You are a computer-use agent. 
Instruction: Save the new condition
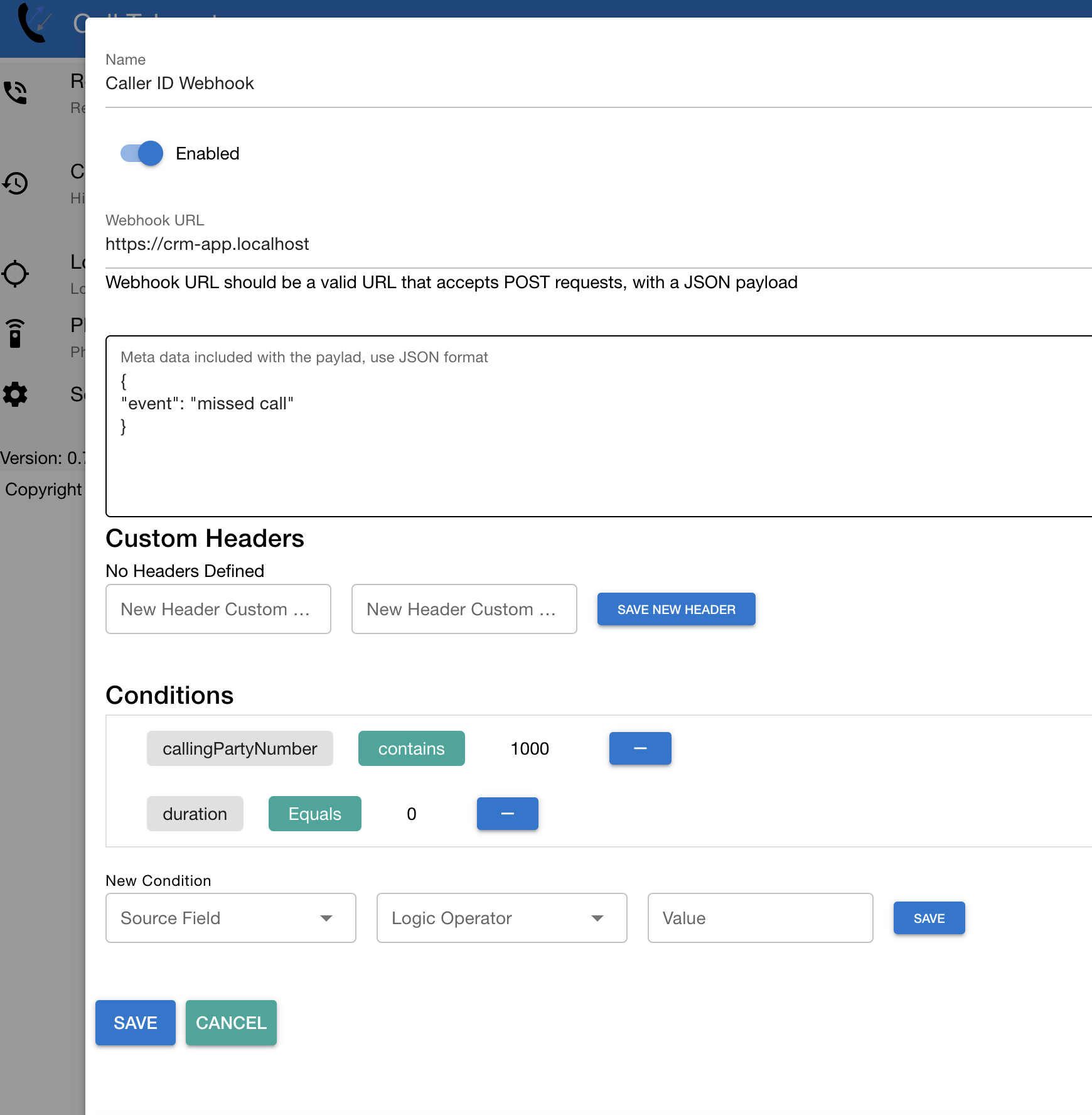[928, 918]
